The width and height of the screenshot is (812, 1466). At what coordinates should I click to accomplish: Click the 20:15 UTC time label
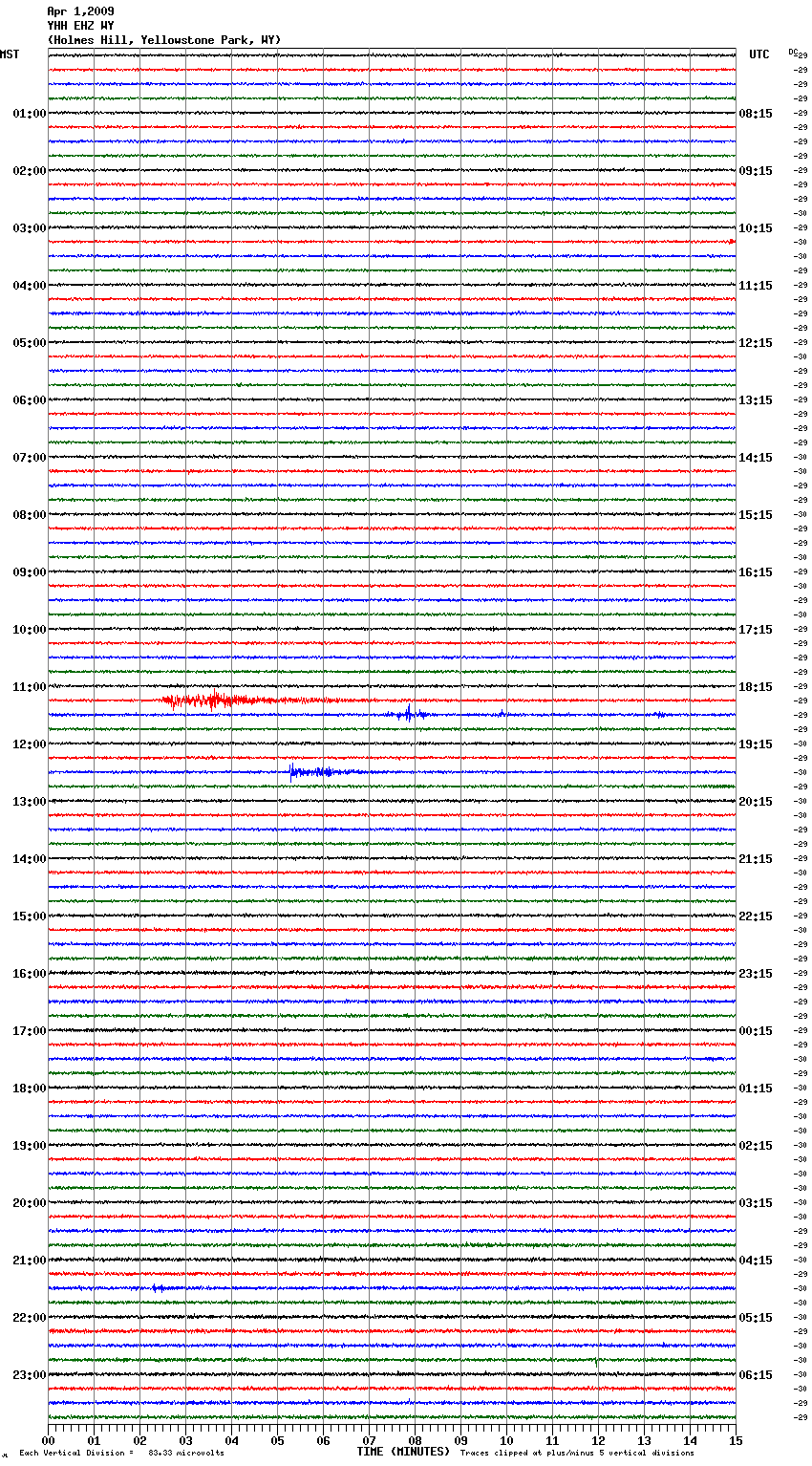tap(756, 802)
